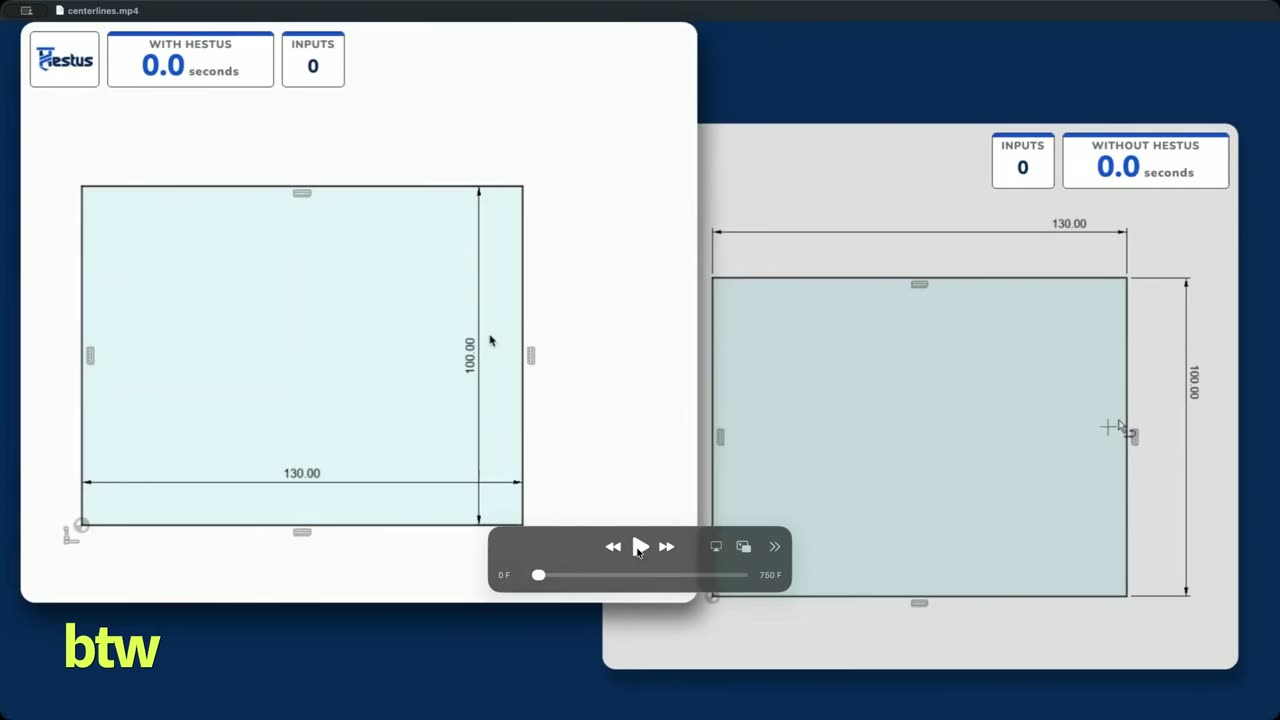This screenshot has height=720, width=1280.
Task: Click the coordinate axis icon below left sketch
Action: click(70, 536)
